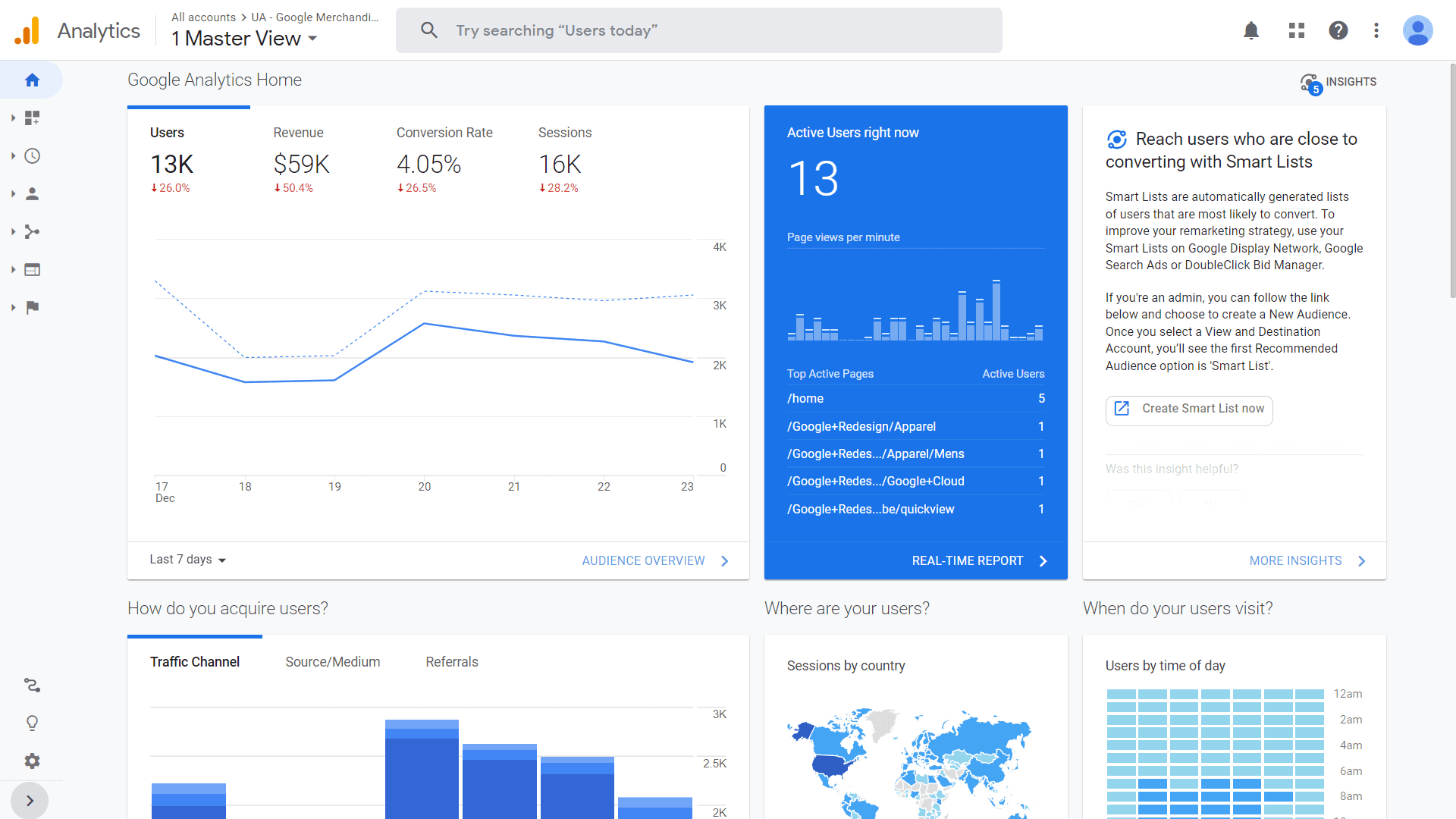The image size is (1456, 819).
Task: Open the Acquisition tools icon
Action: (32, 231)
